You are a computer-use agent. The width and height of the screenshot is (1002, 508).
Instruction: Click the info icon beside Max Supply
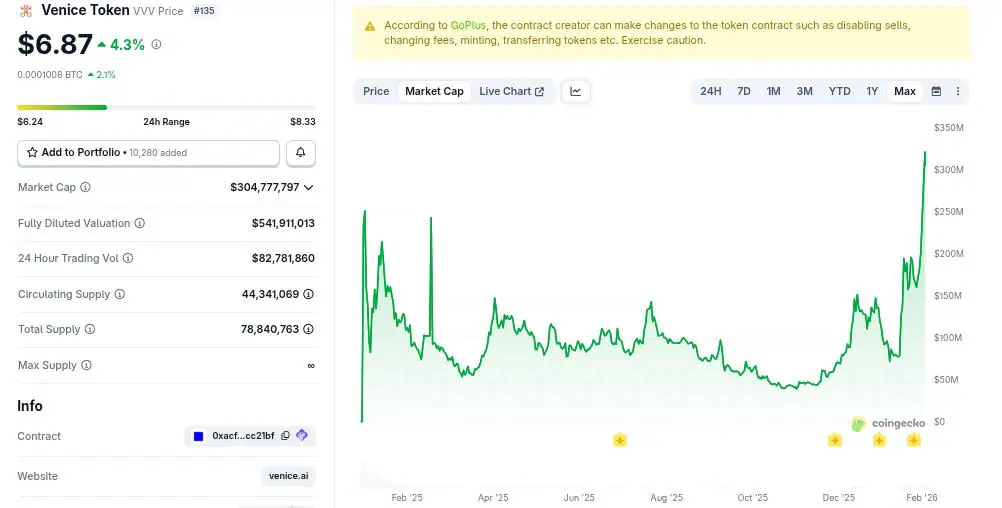pos(87,365)
